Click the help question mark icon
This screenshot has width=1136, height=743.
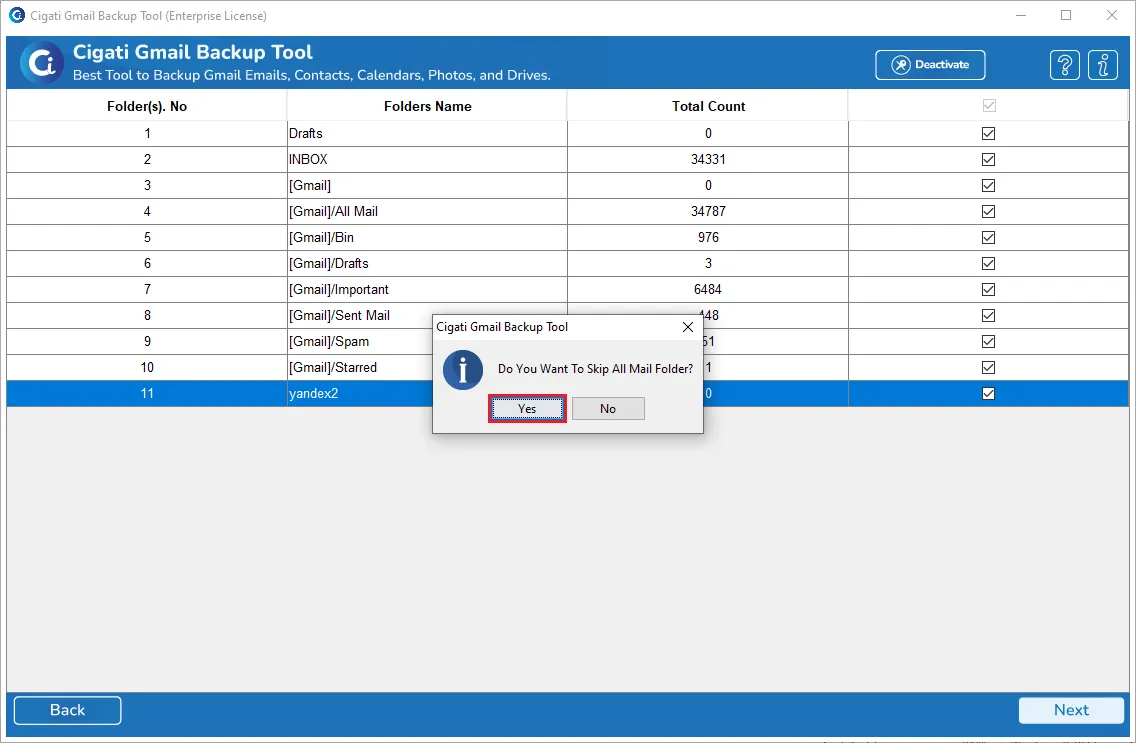(x=1064, y=65)
